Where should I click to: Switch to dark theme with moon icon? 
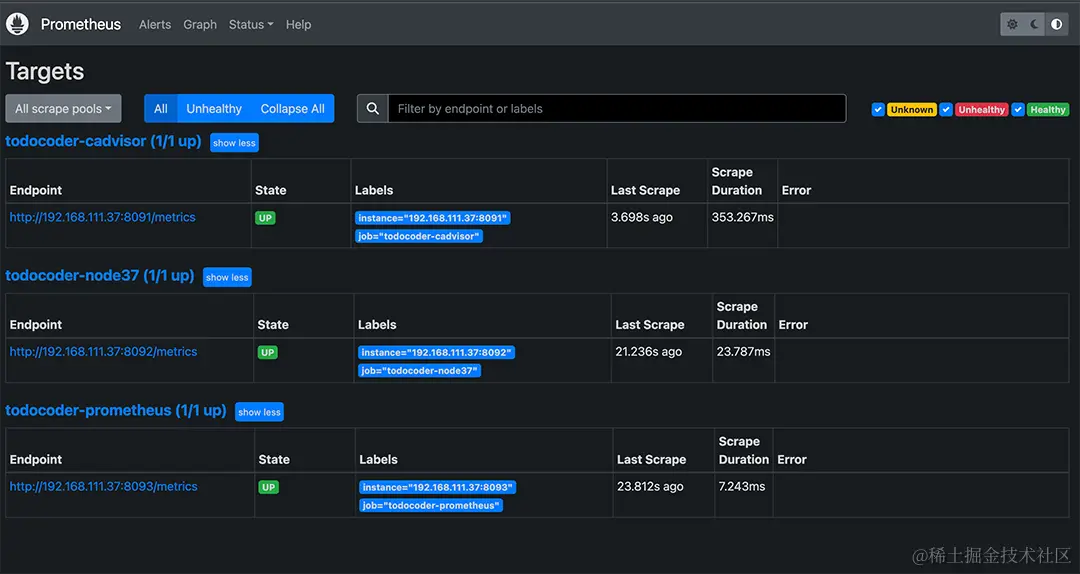coord(1035,24)
